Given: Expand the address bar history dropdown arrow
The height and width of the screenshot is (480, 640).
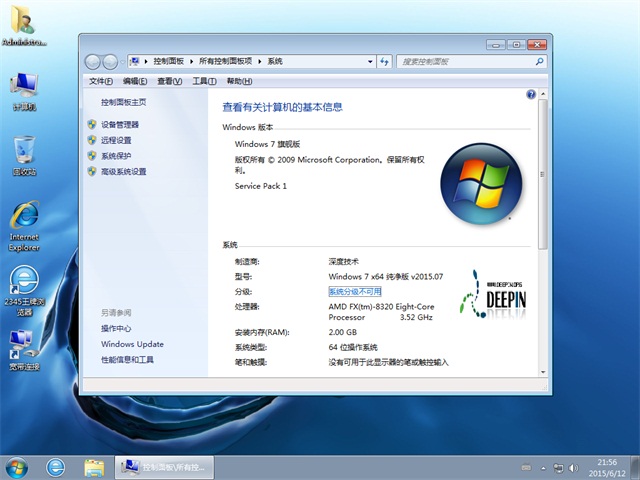Looking at the screenshot, I should click(x=370, y=61).
